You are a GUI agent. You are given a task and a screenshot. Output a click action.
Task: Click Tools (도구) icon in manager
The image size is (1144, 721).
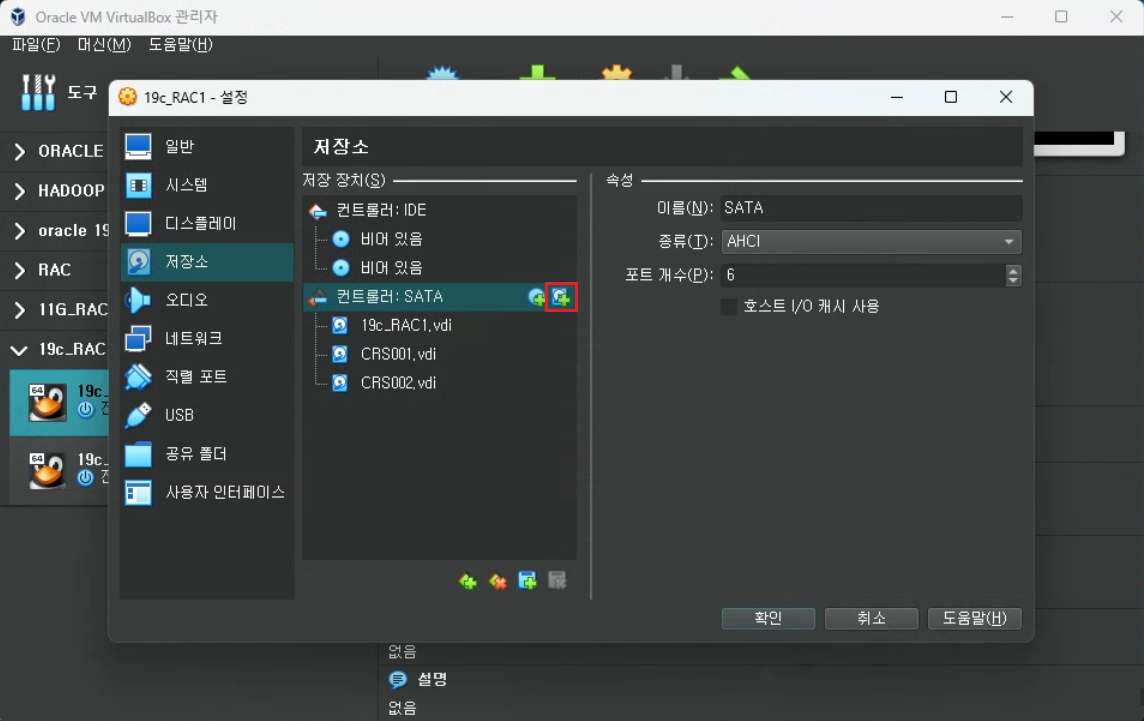pos(38,93)
